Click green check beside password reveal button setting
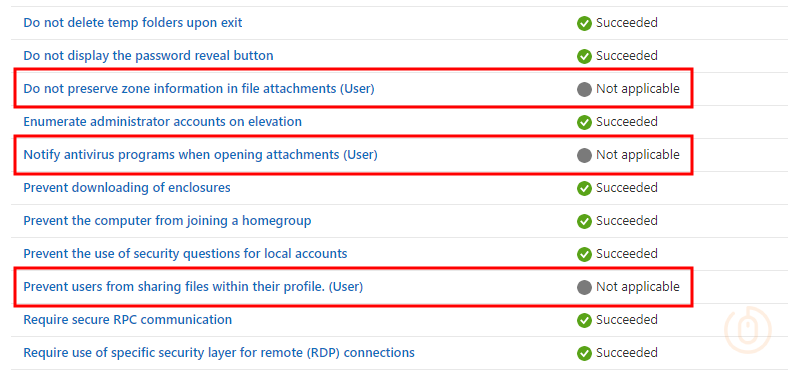The image size is (788, 370). tap(584, 56)
